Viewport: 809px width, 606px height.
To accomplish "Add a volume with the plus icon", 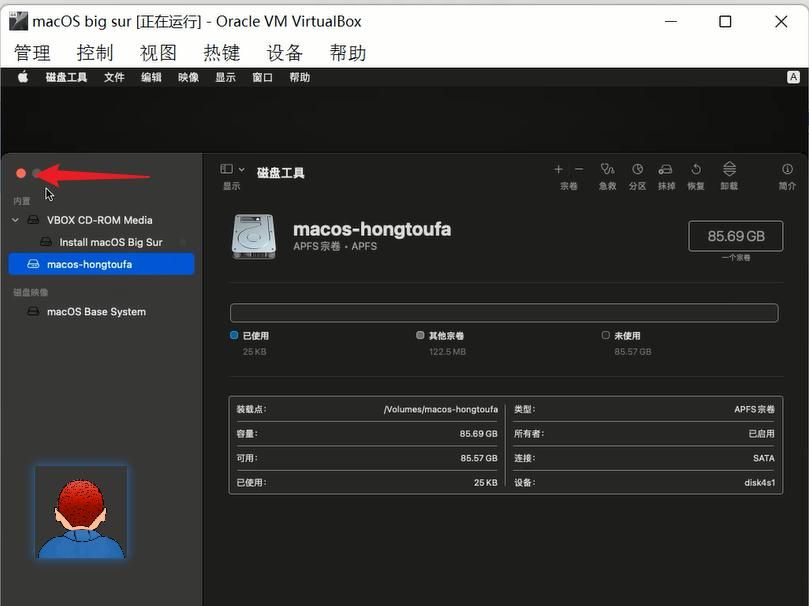I will (x=559, y=170).
